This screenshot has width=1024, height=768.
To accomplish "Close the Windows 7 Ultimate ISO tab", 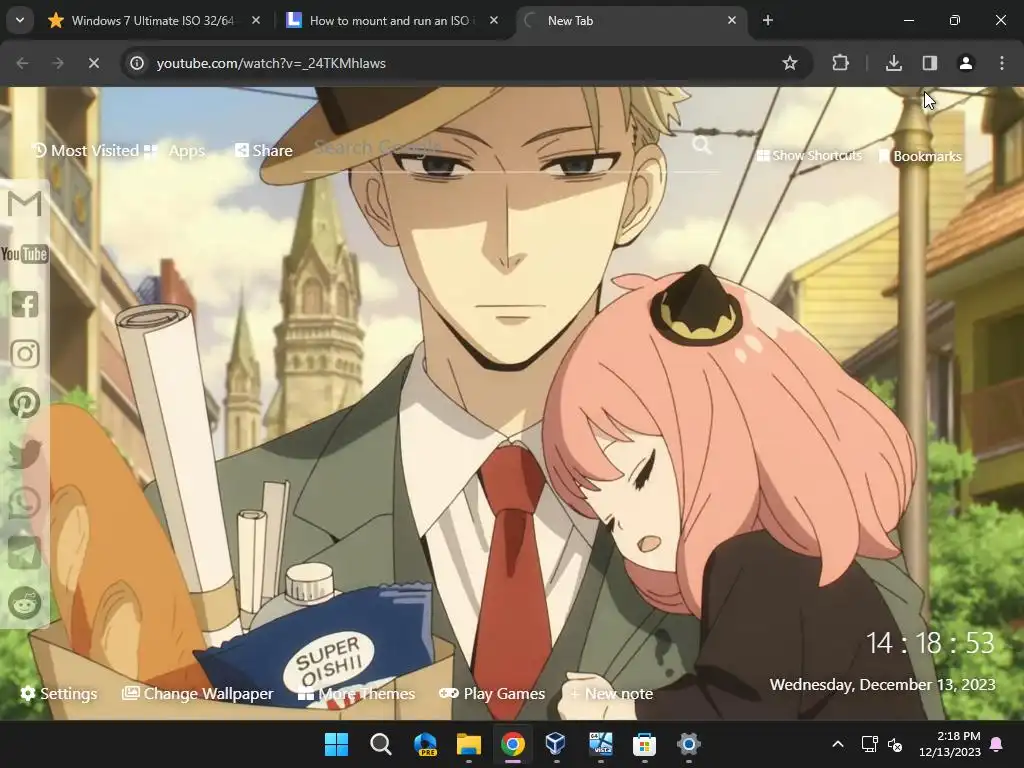I will [256, 20].
